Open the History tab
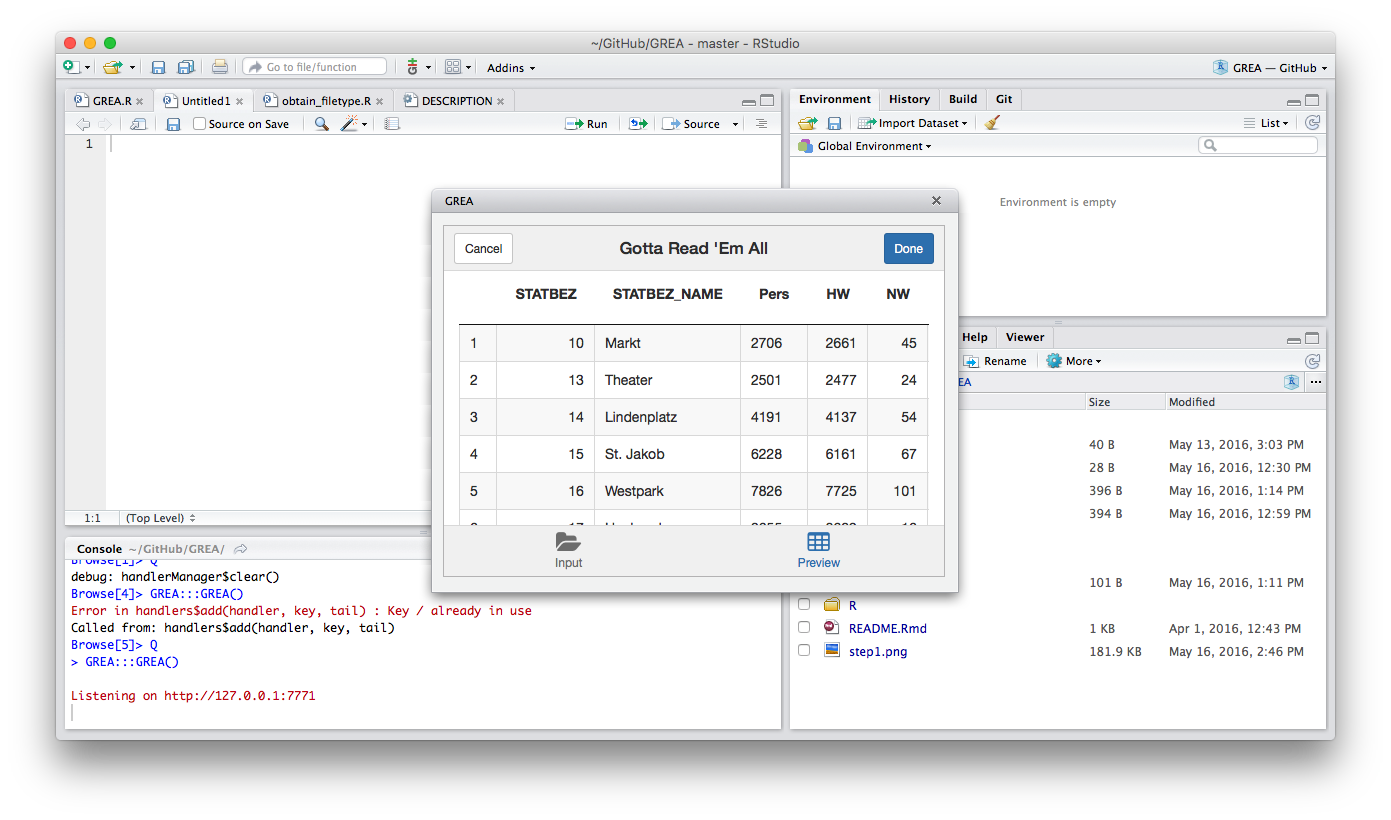Viewport: 1391px width, 820px height. (909, 99)
